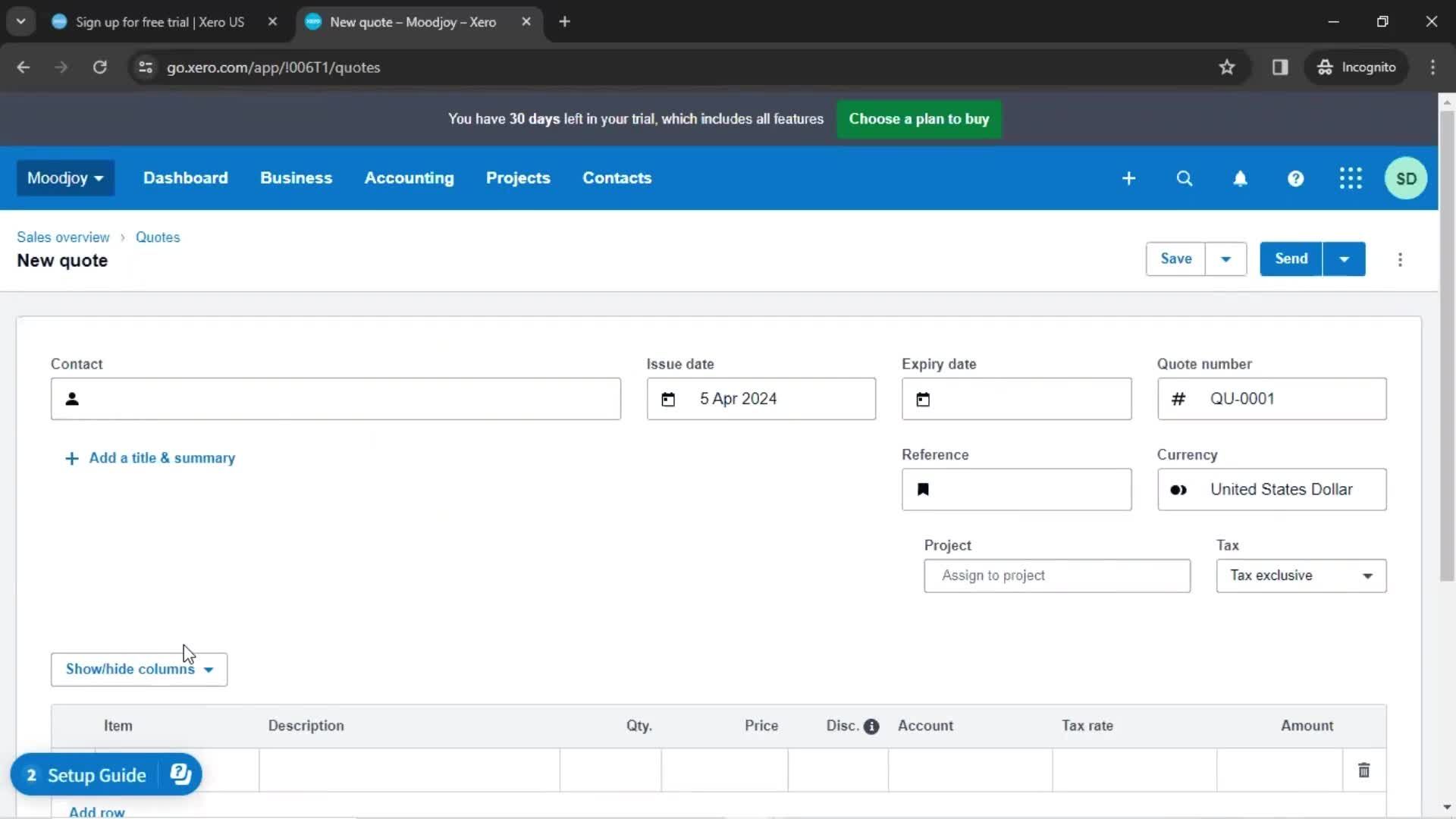This screenshot has width=1456, height=819.
Task: Open the quote options three-dot menu
Action: point(1400,259)
